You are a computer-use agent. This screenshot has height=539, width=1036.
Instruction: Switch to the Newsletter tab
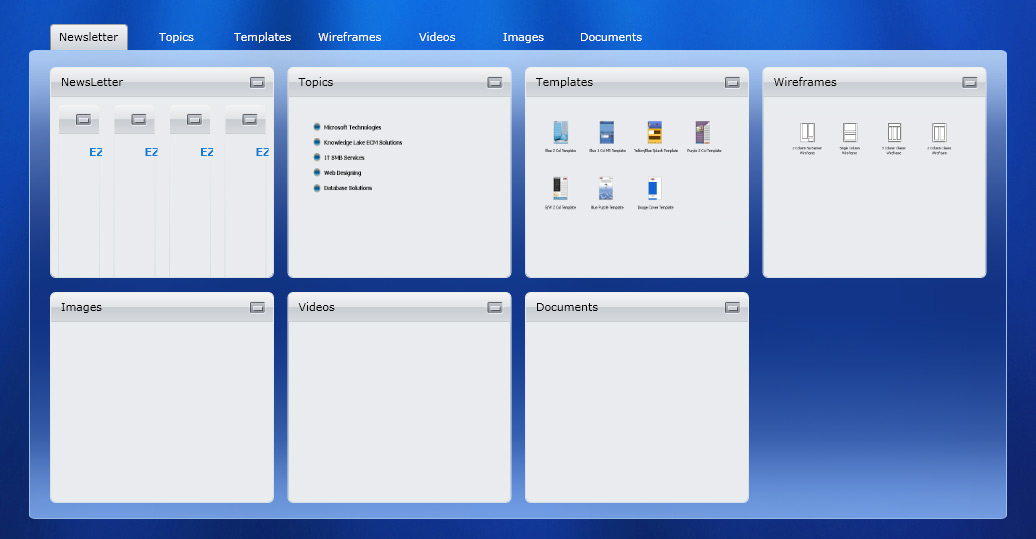pos(89,37)
